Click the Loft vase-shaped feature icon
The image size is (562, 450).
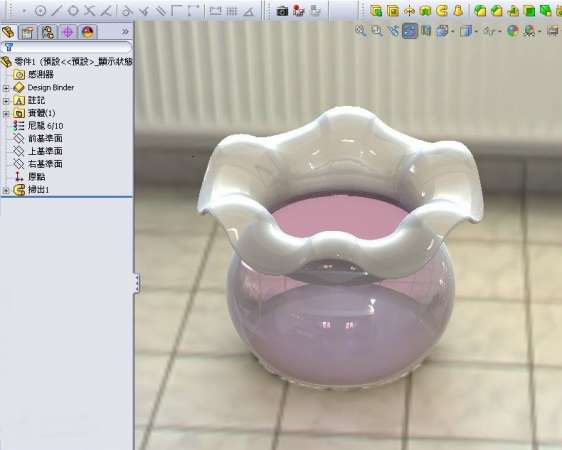[458, 11]
